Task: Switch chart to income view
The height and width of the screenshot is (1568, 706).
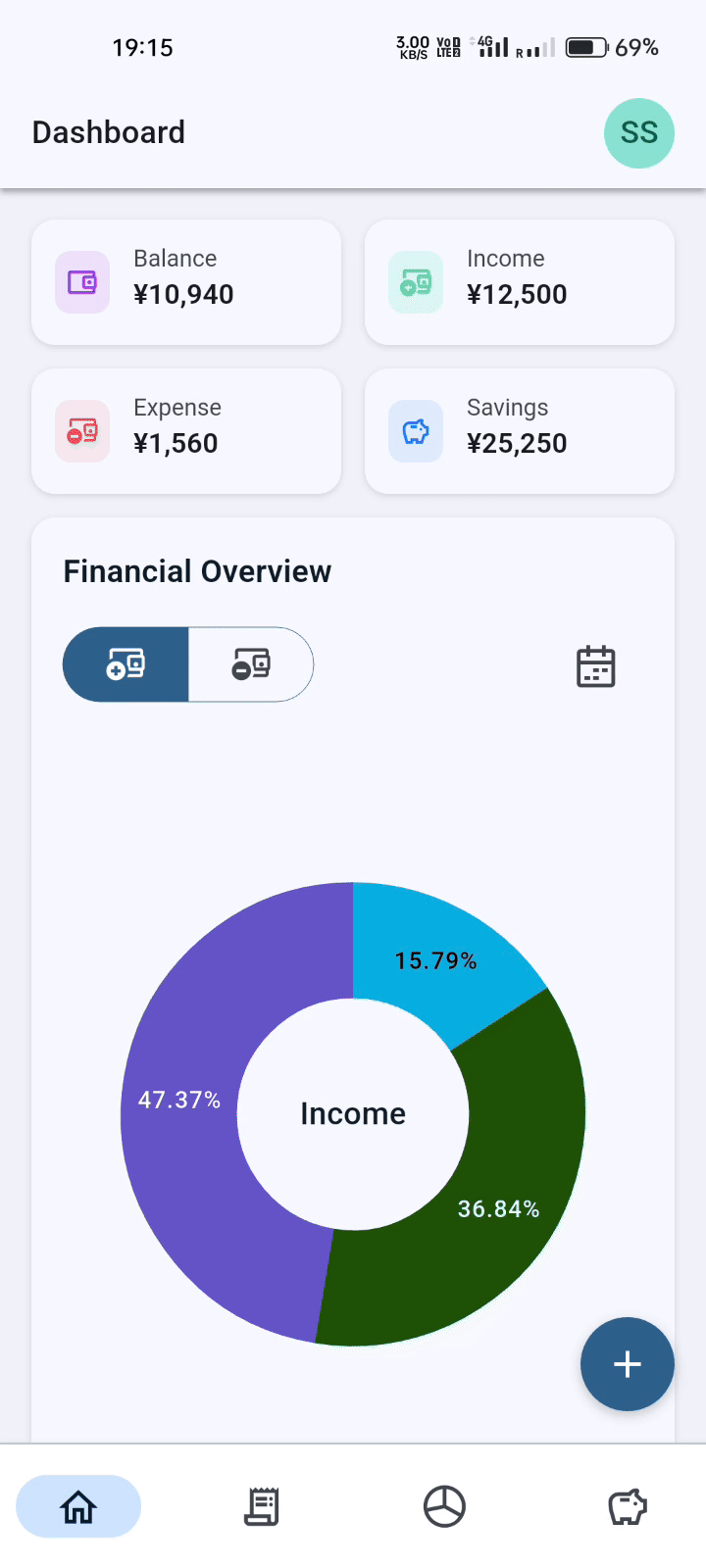Action: pos(126,664)
